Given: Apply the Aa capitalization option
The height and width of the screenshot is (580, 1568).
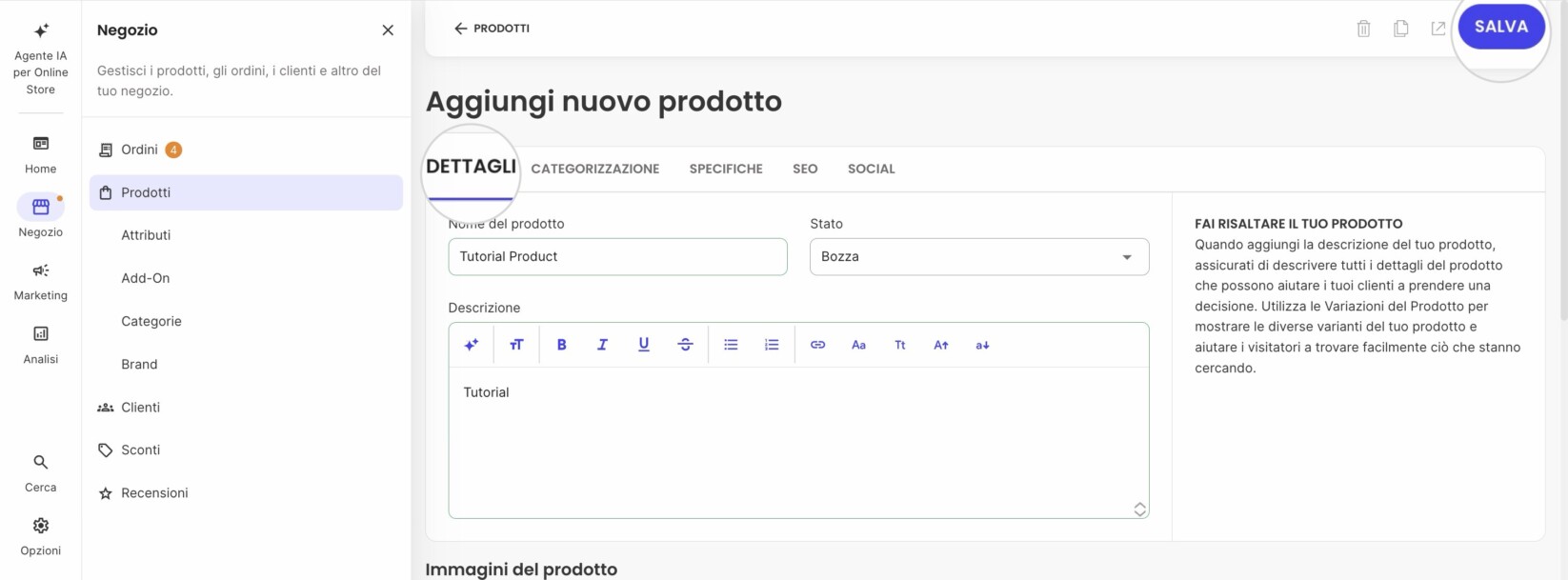Looking at the screenshot, I should tap(858, 345).
